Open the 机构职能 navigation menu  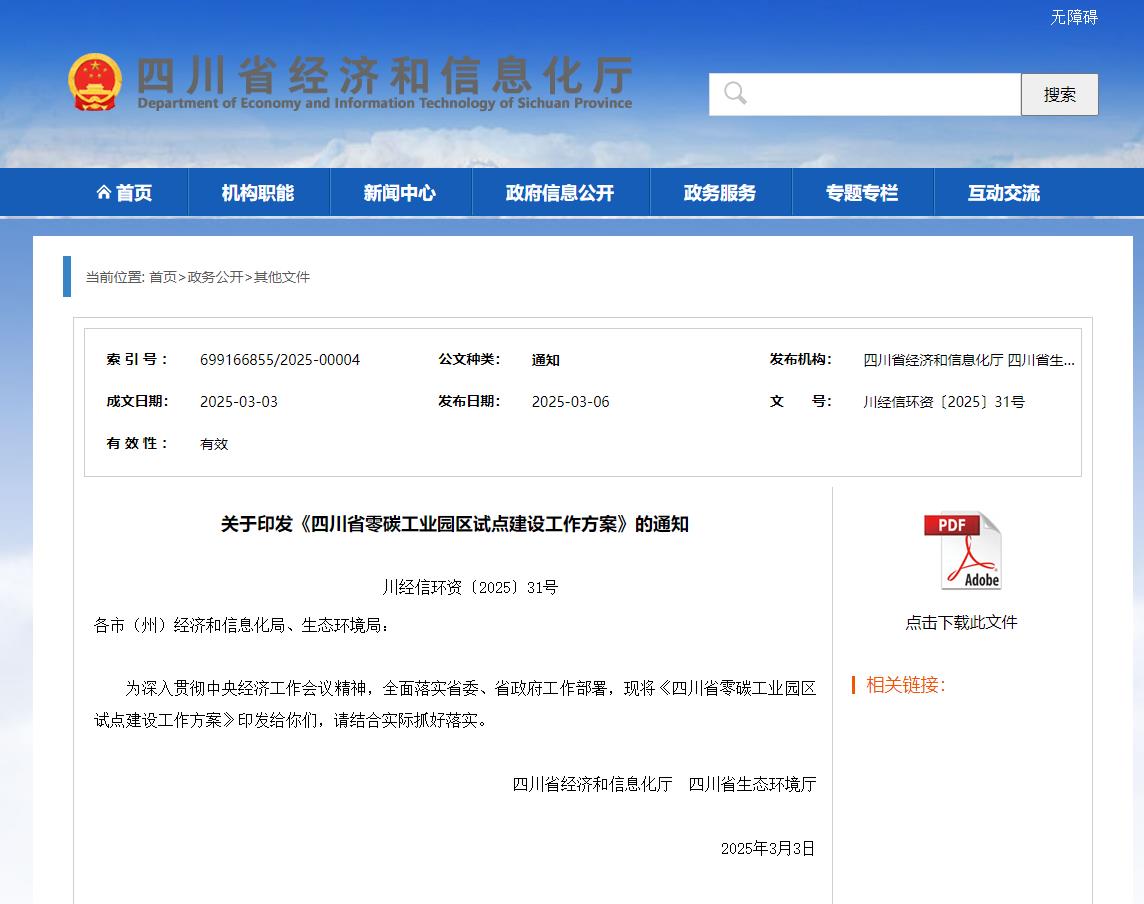tap(258, 193)
